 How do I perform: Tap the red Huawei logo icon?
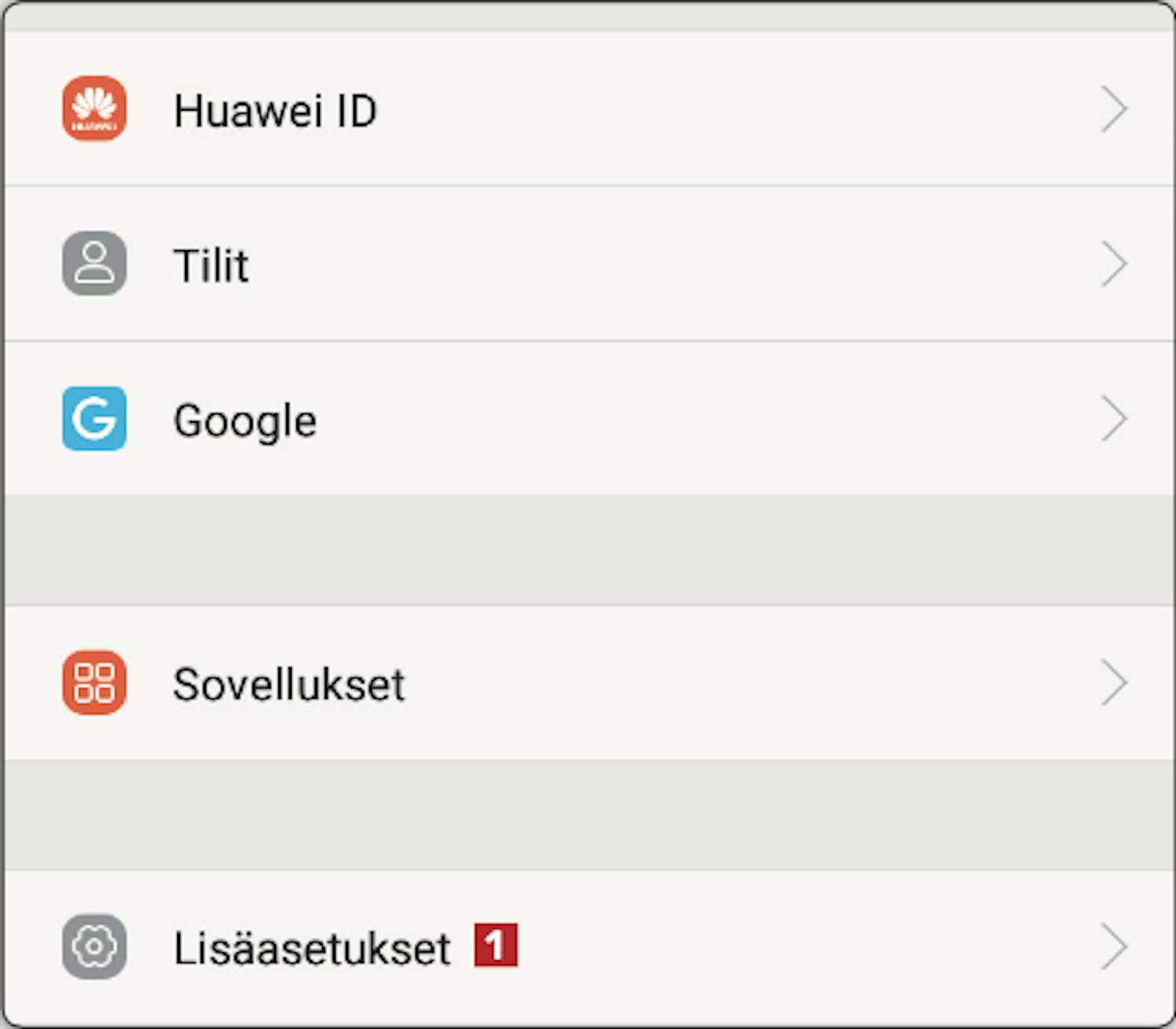coord(94,108)
